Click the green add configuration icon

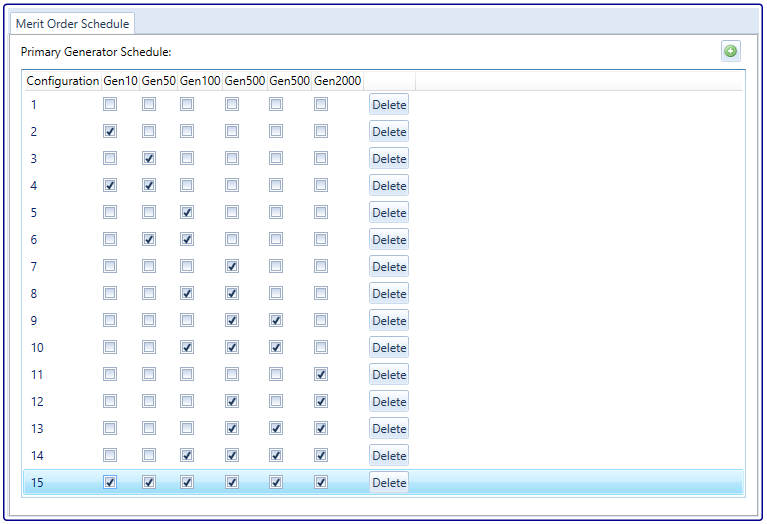[731, 51]
